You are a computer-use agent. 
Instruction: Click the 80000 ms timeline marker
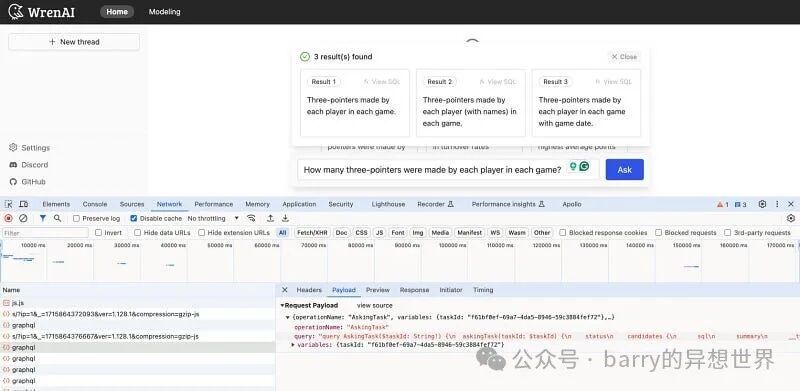360,246
